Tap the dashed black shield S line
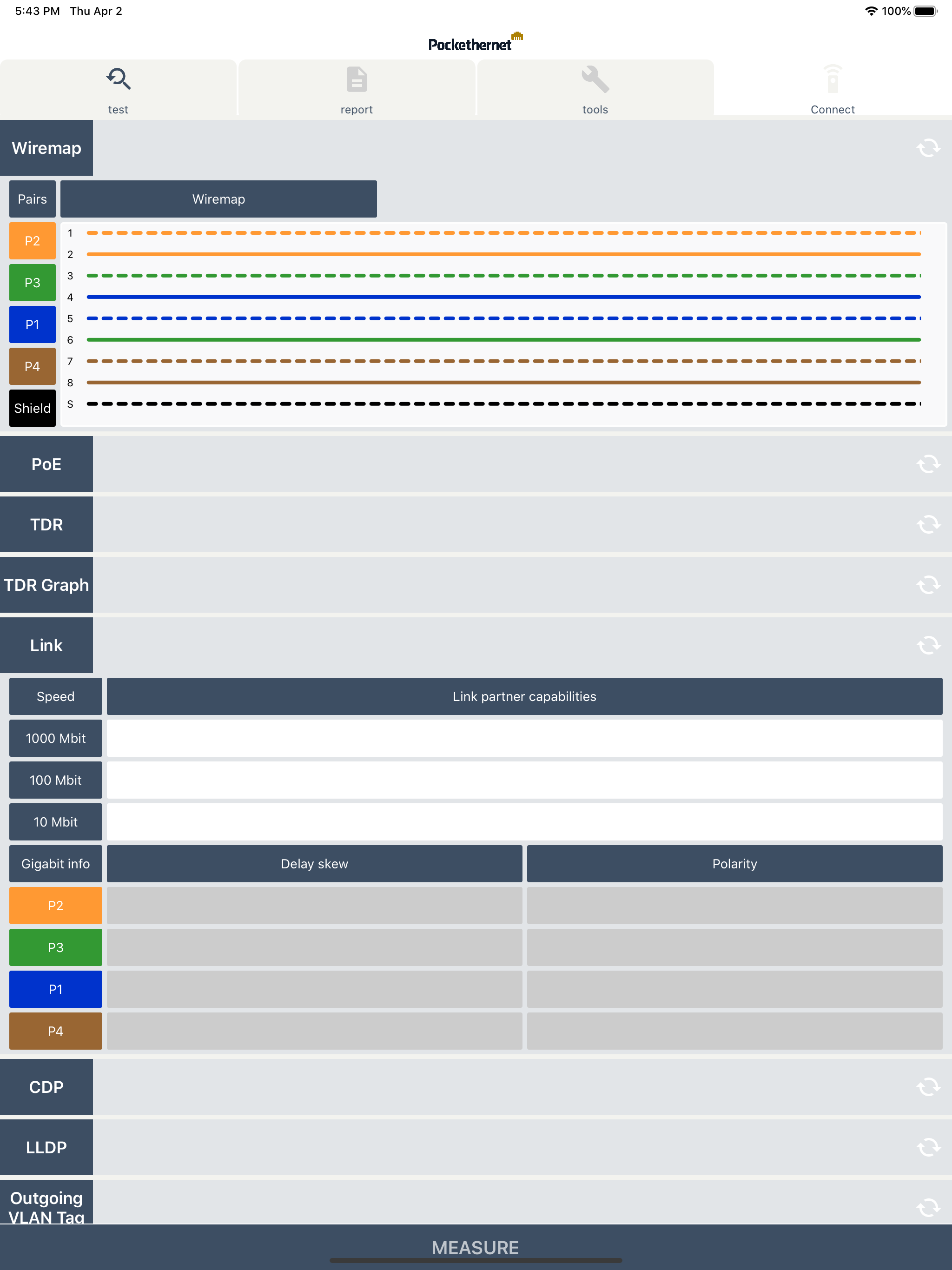 pyautogui.click(x=503, y=404)
